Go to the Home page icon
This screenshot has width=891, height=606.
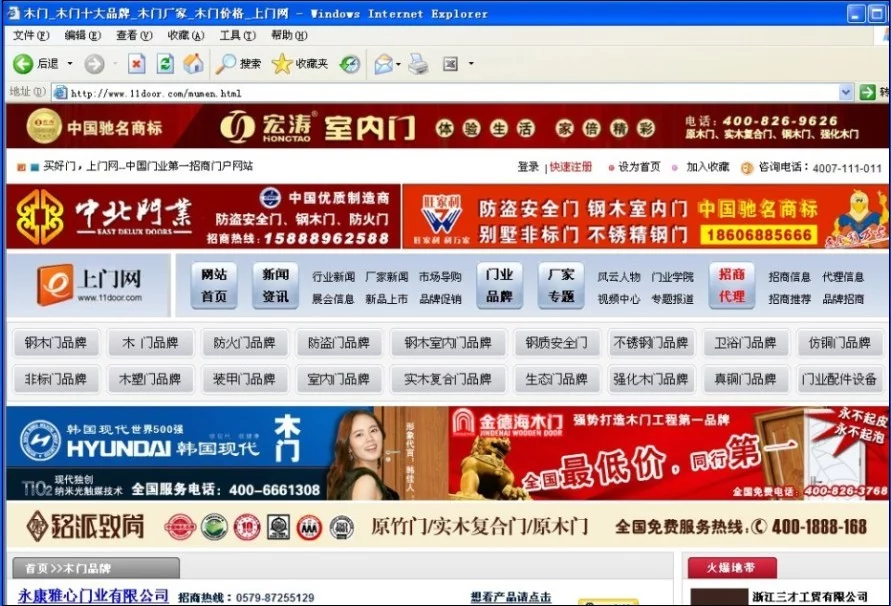pos(193,64)
